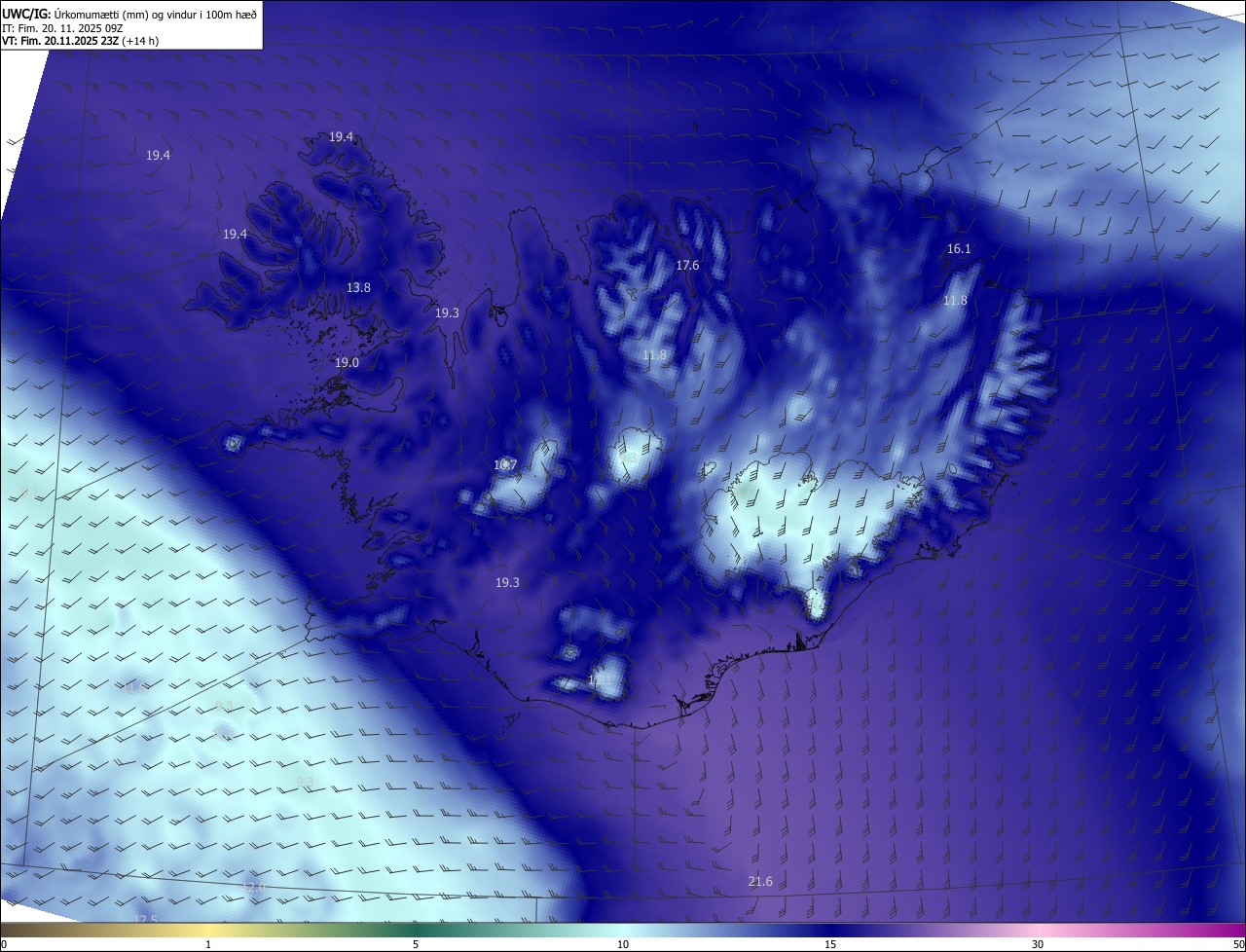
Task: Click the 13.8 value in the Westfjords
Action: (x=358, y=287)
